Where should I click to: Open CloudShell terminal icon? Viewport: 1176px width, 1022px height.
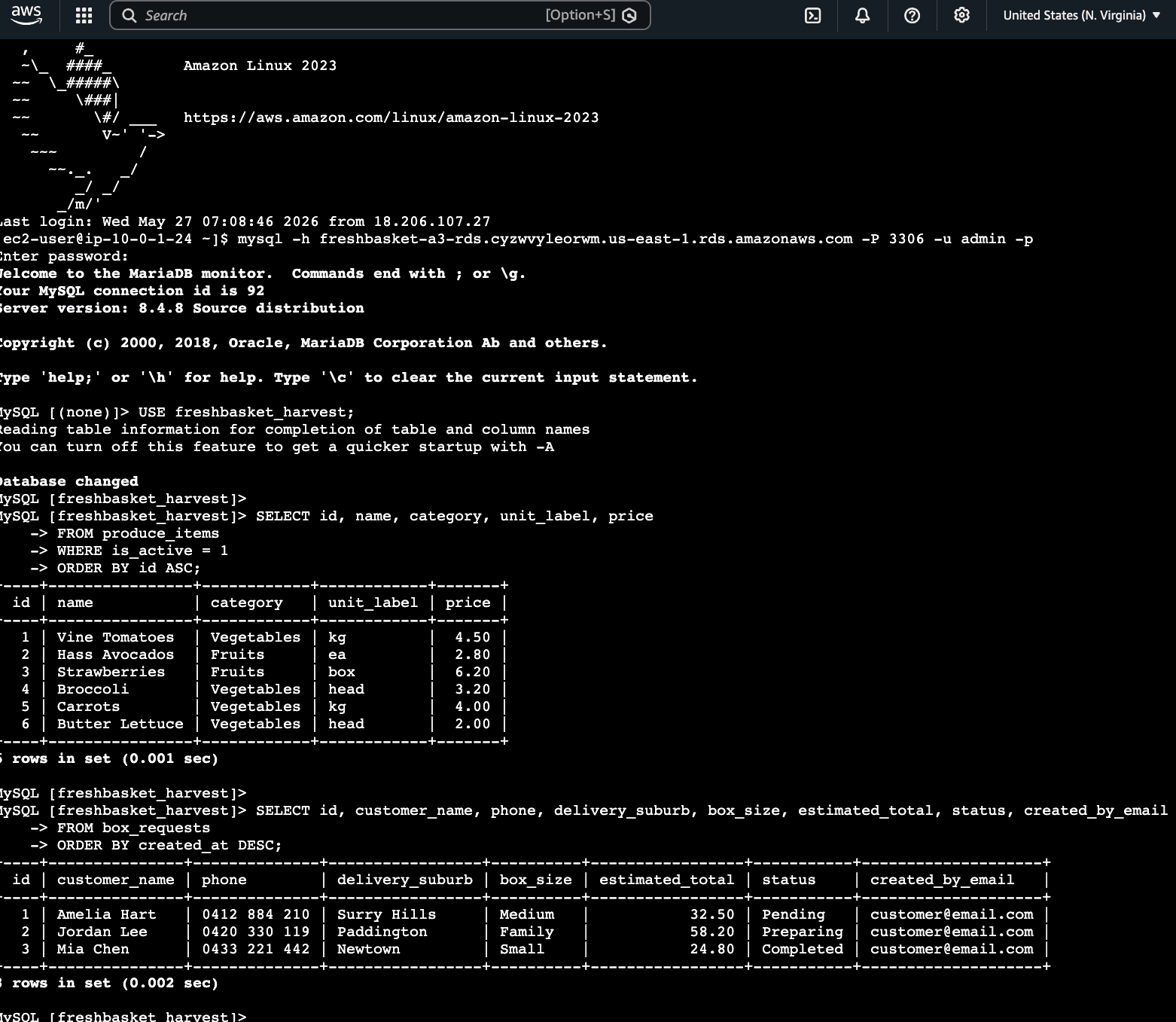click(813, 15)
